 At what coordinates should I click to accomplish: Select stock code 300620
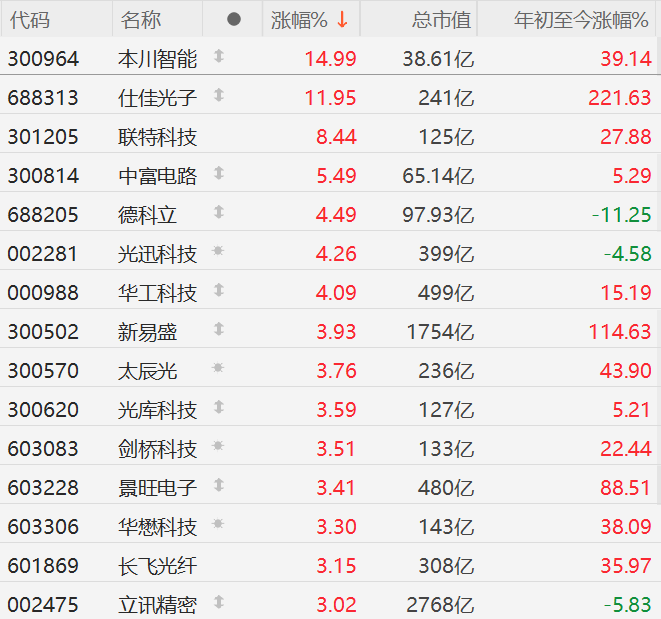(43, 410)
